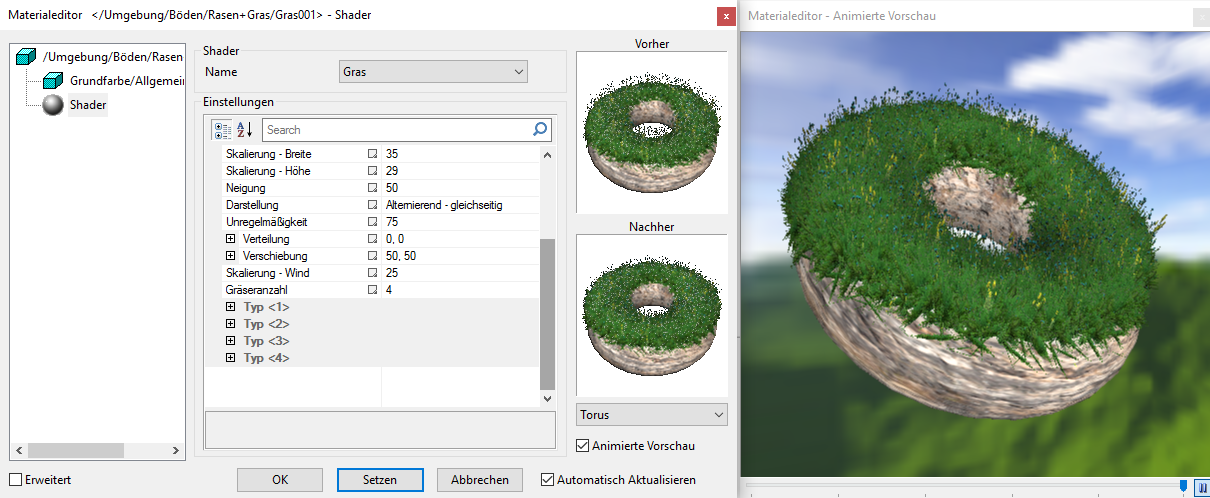
Task: Select the Shader tree node
Action: coord(88,105)
